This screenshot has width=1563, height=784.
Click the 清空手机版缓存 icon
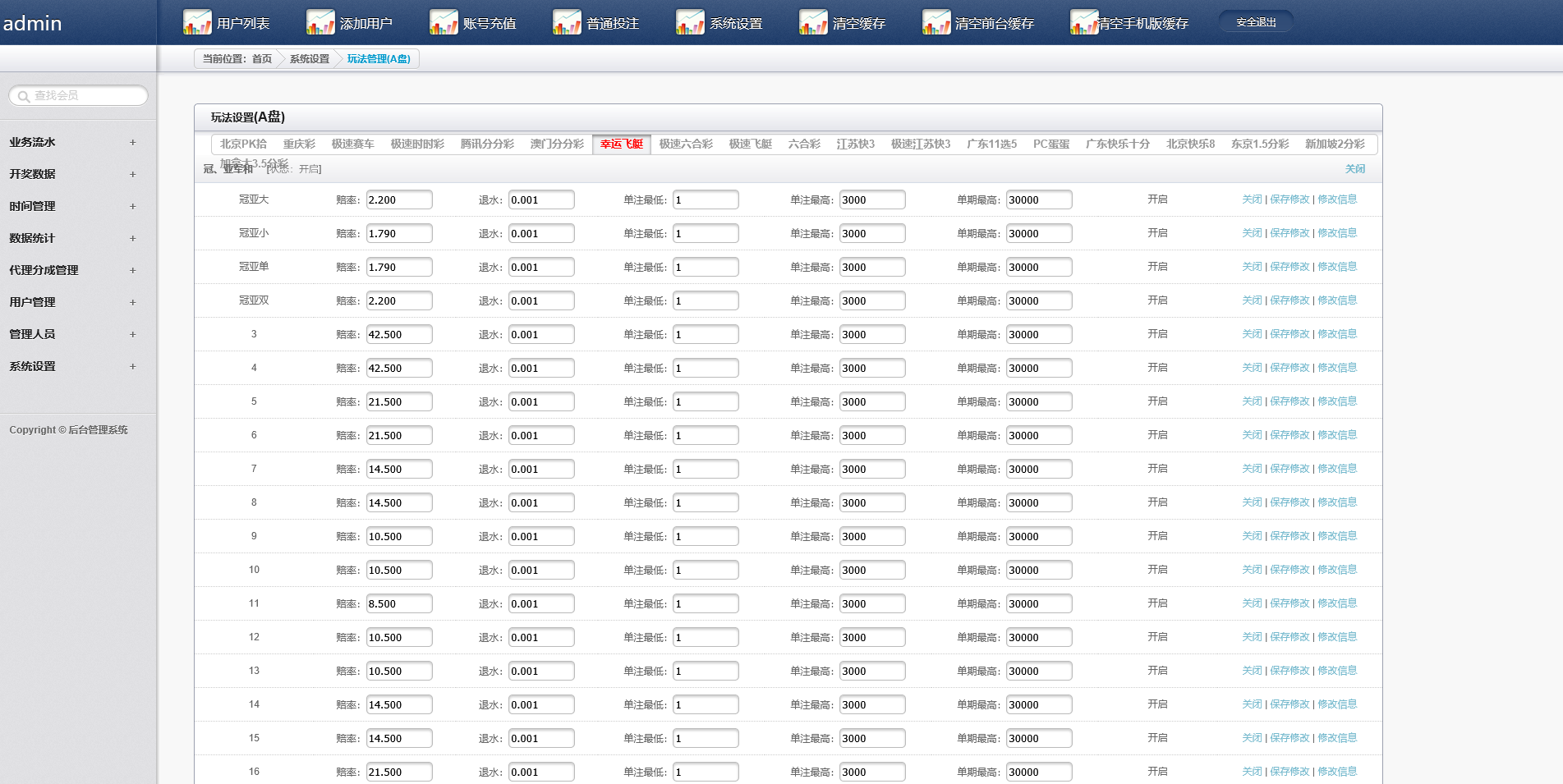pyautogui.click(x=1084, y=22)
